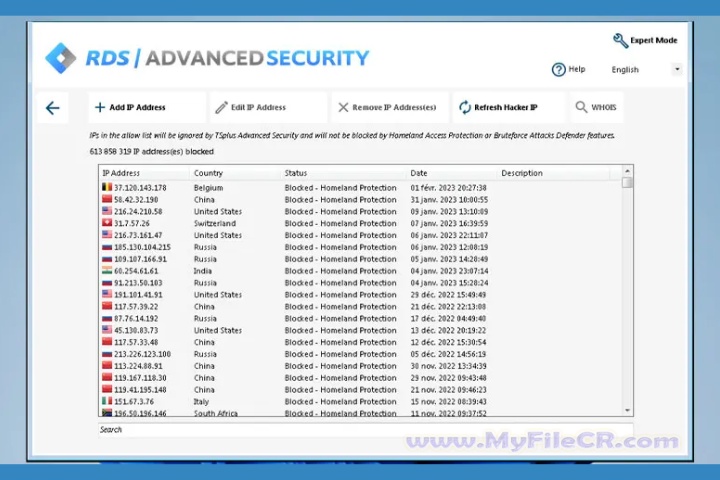Screen dimensions: 720x480
Task: Click the list scrollbar down arrow
Action: [x=627, y=411]
